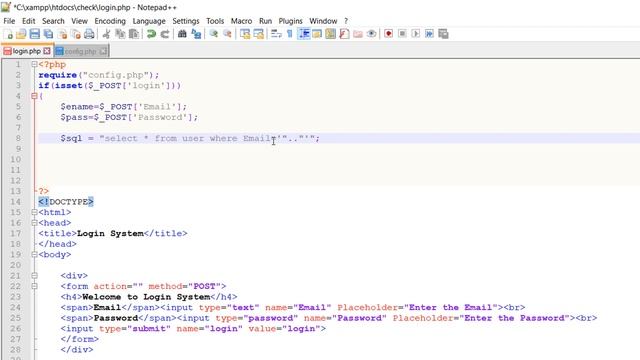Toggle synchronized vertical scrolling
This screenshot has width=640, height=360.
pyautogui.click(x=245, y=34)
